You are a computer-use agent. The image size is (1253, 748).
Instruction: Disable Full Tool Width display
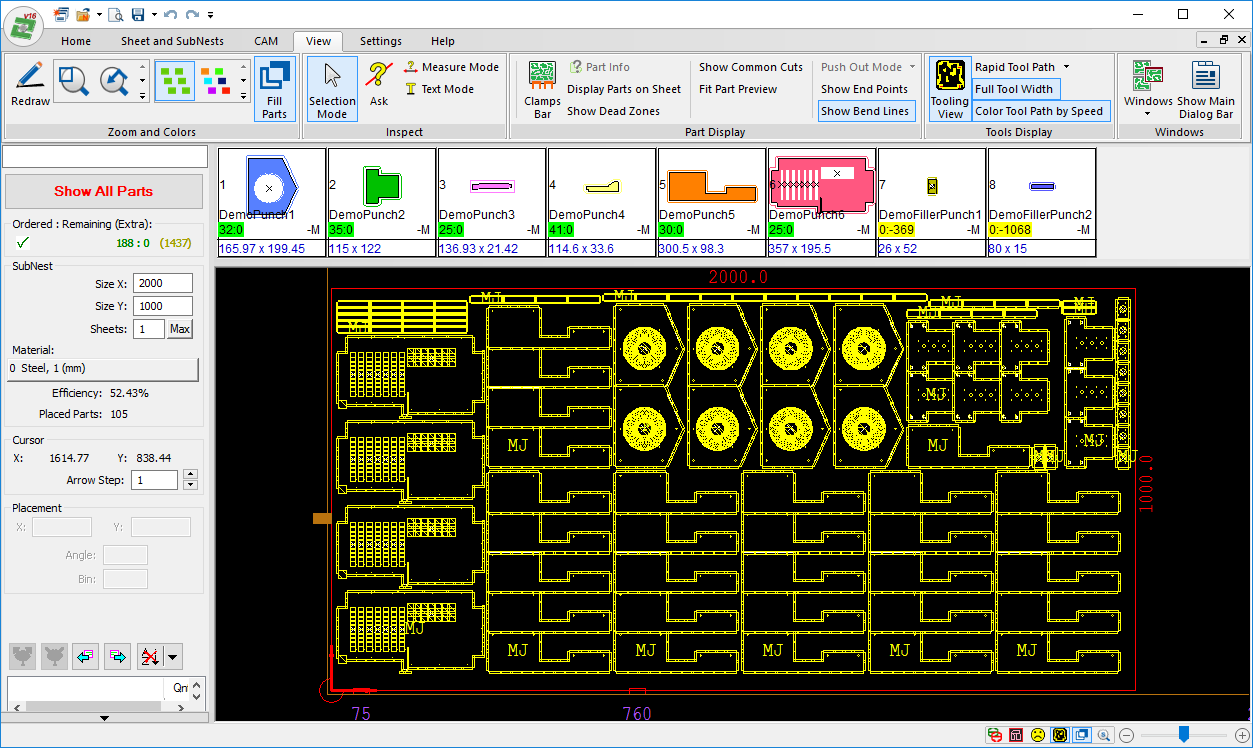click(1013, 89)
